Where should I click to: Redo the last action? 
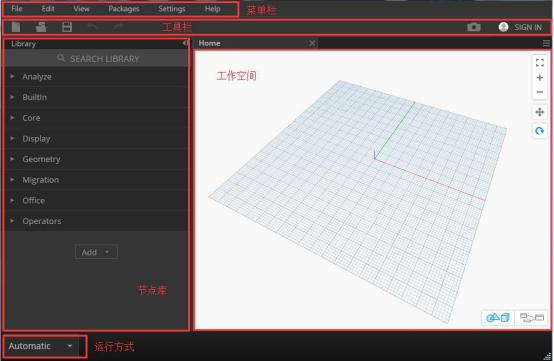coord(118,26)
